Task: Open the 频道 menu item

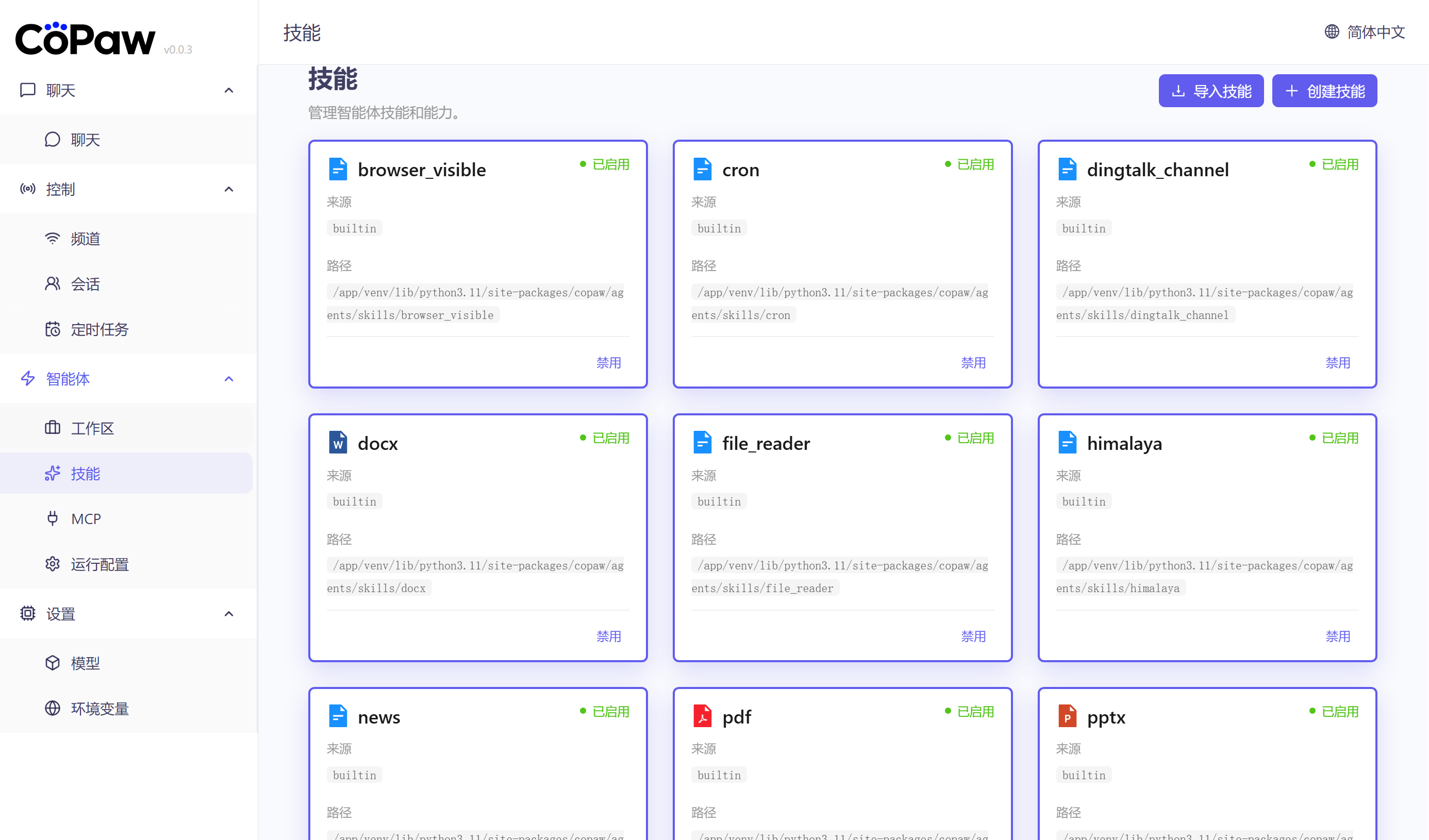Action: click(85, 238)
